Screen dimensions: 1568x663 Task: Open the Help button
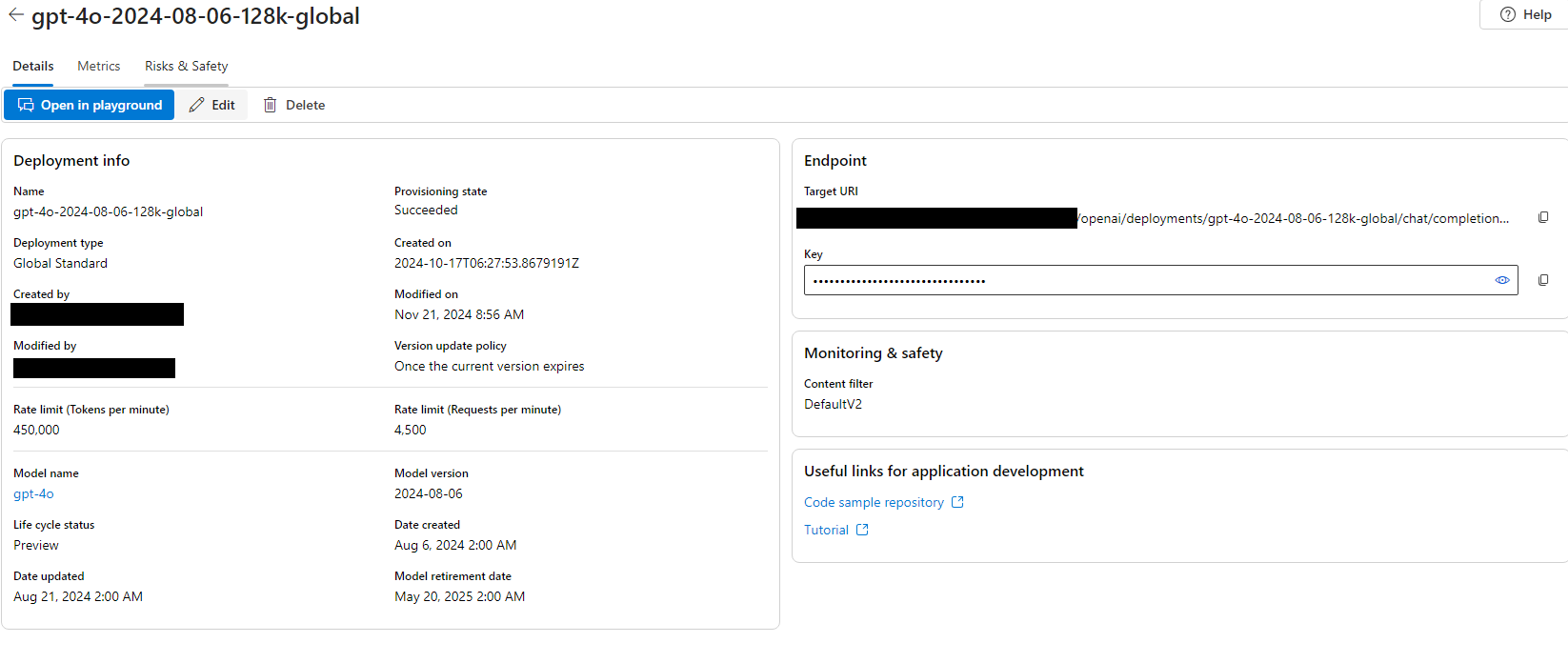pyautogui.click(x=1525, y=14)
